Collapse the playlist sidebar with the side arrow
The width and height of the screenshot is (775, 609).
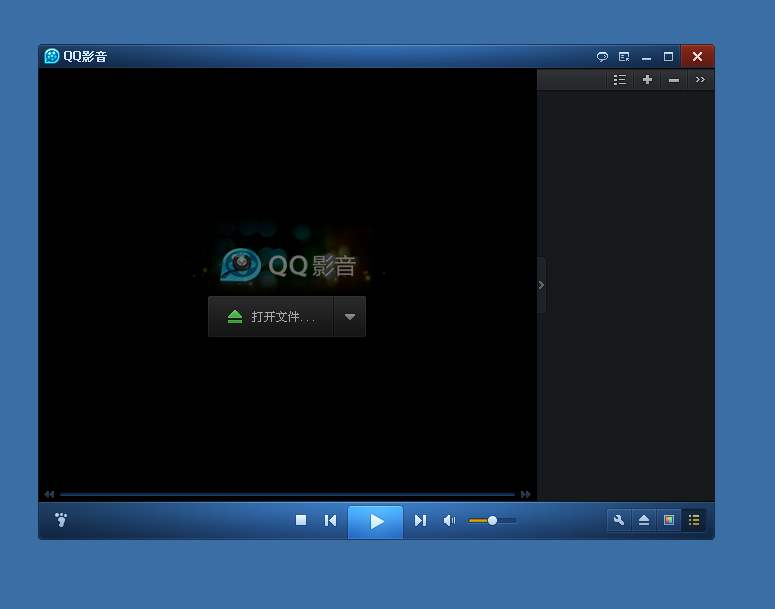click(x=541, y=285)
